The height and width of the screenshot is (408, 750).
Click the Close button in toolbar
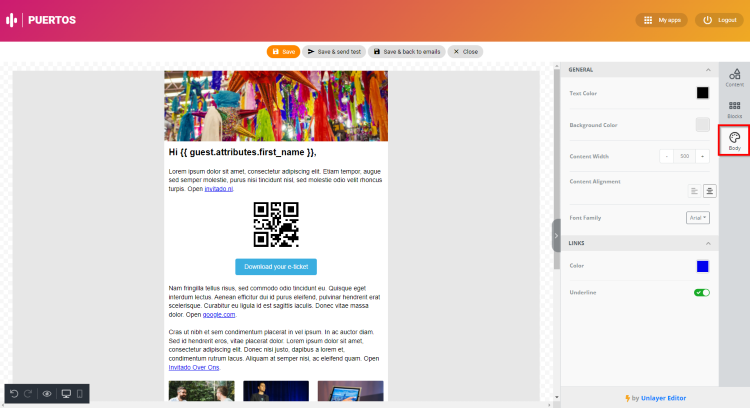[x=465, y=52]
